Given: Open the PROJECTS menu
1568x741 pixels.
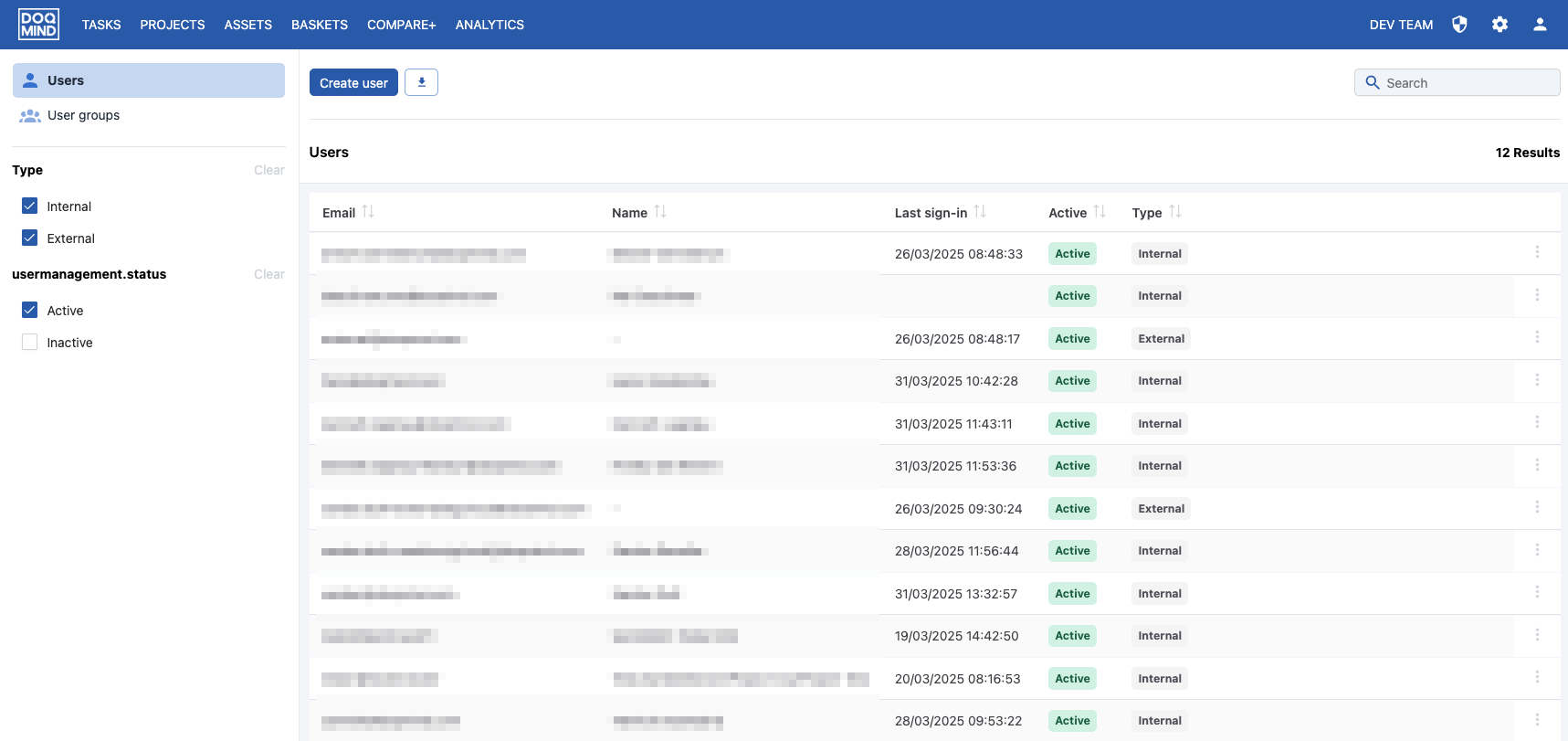Looking at the screenshot, I should pos(173,25).
